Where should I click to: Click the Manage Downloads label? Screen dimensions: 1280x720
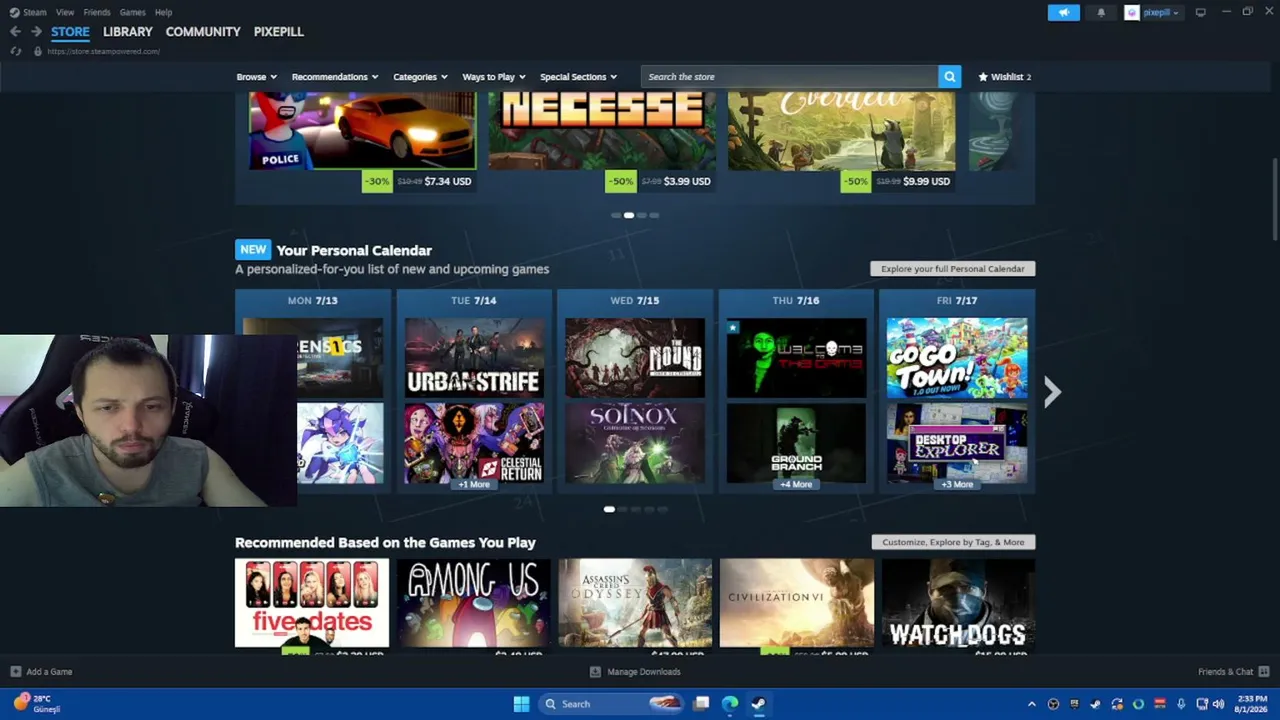coord(644,672)
